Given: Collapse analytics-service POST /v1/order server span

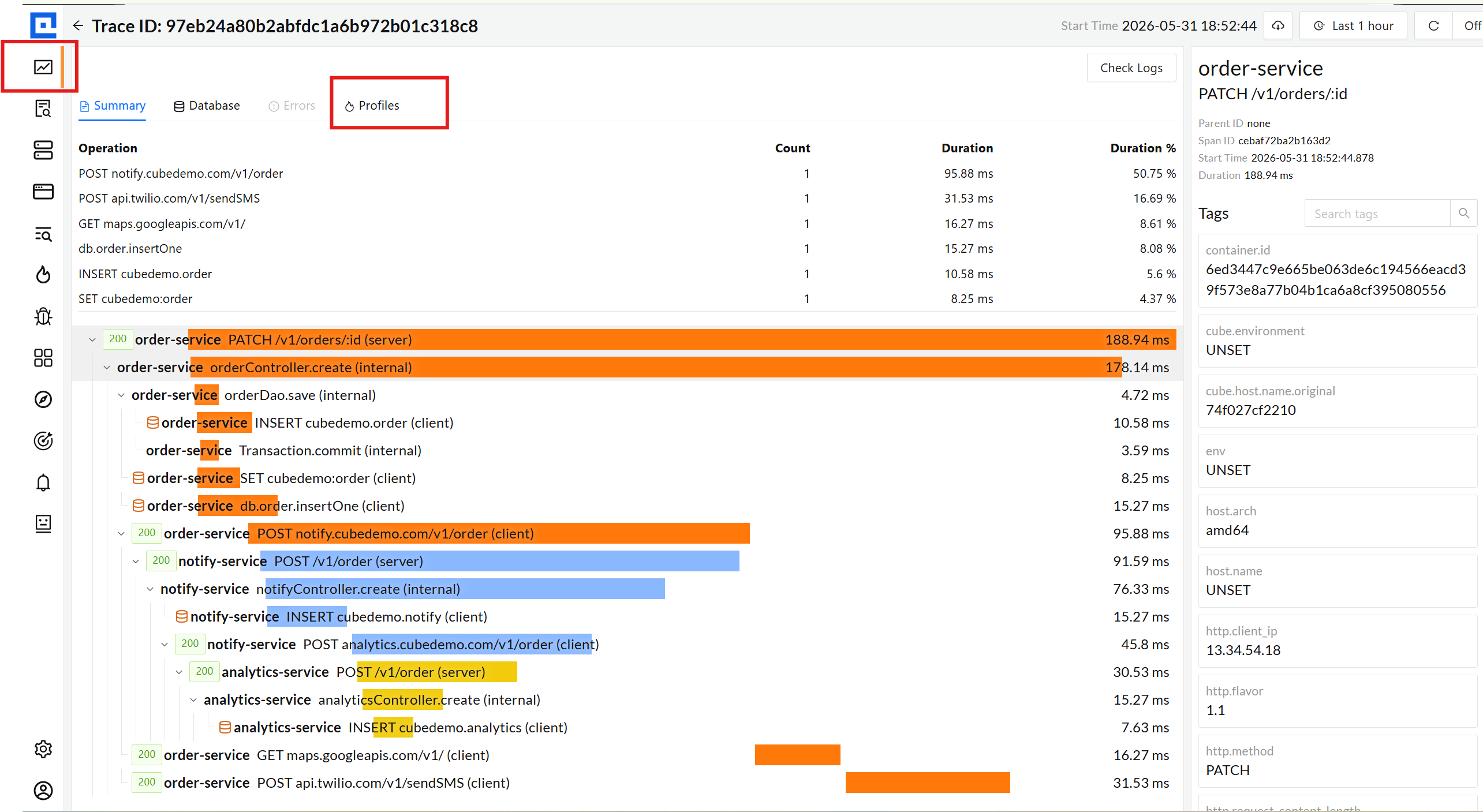Looking at the screenshot, I should click(179, 672).
